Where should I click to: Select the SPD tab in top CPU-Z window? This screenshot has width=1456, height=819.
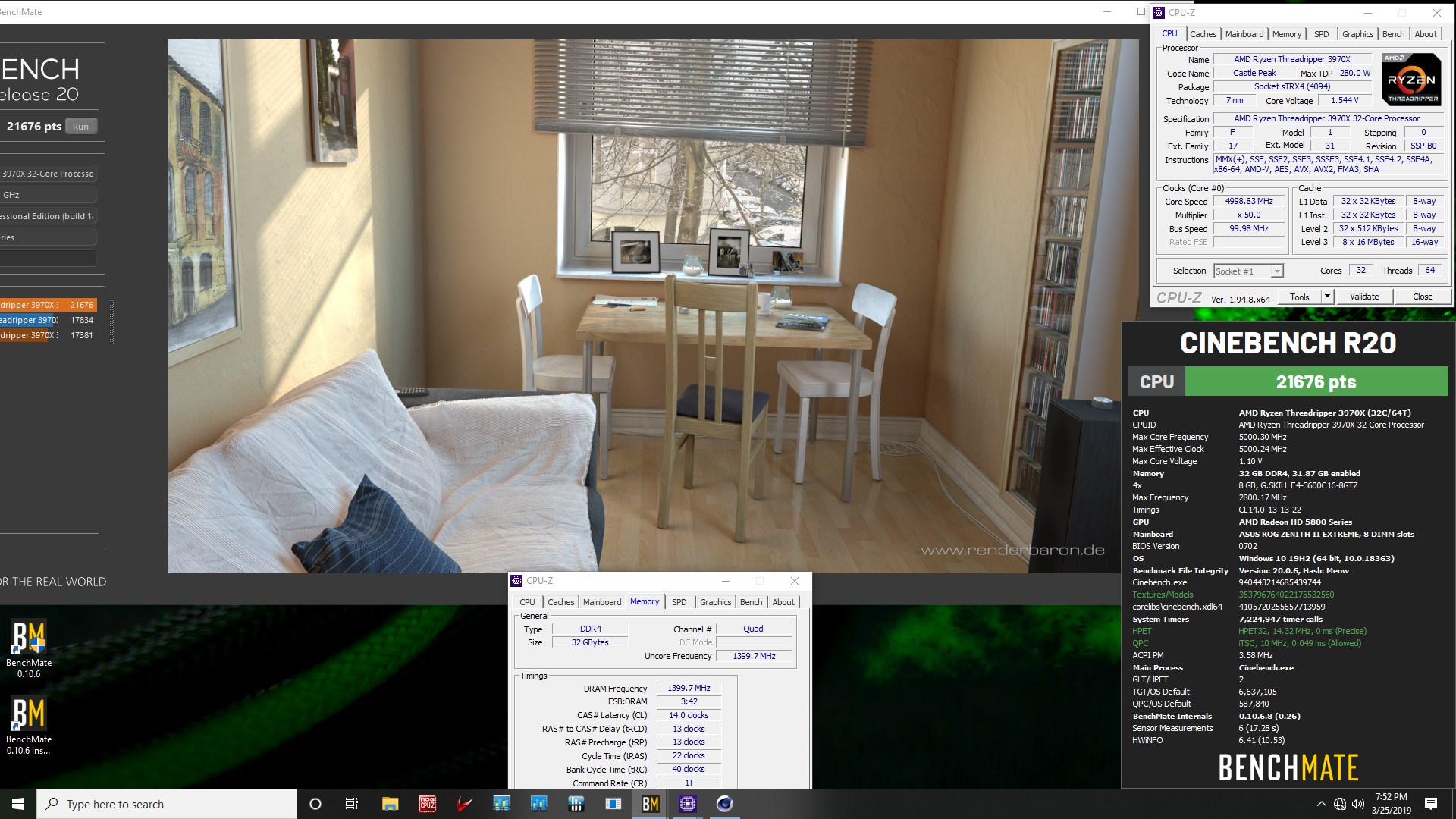coord(1321,34)
